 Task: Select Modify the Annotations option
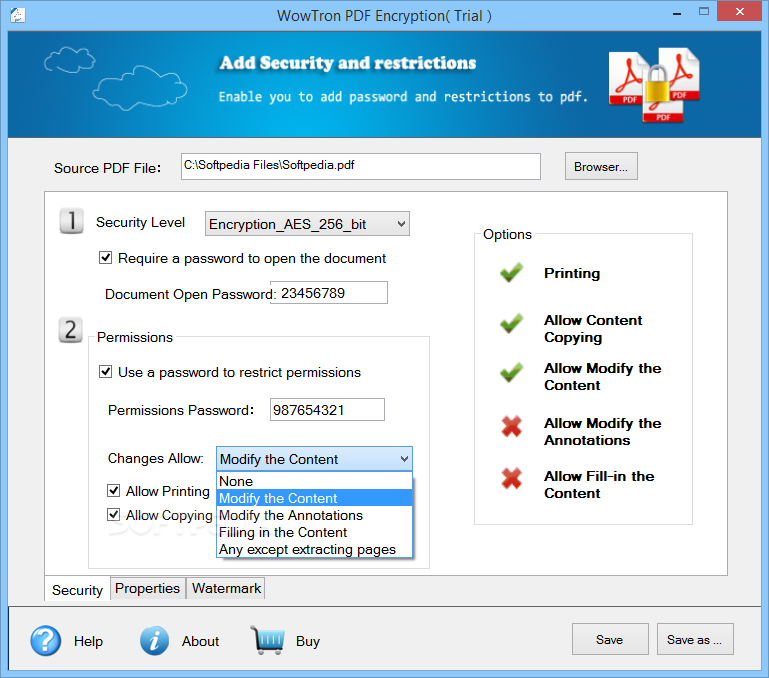(x=314, y=515)
